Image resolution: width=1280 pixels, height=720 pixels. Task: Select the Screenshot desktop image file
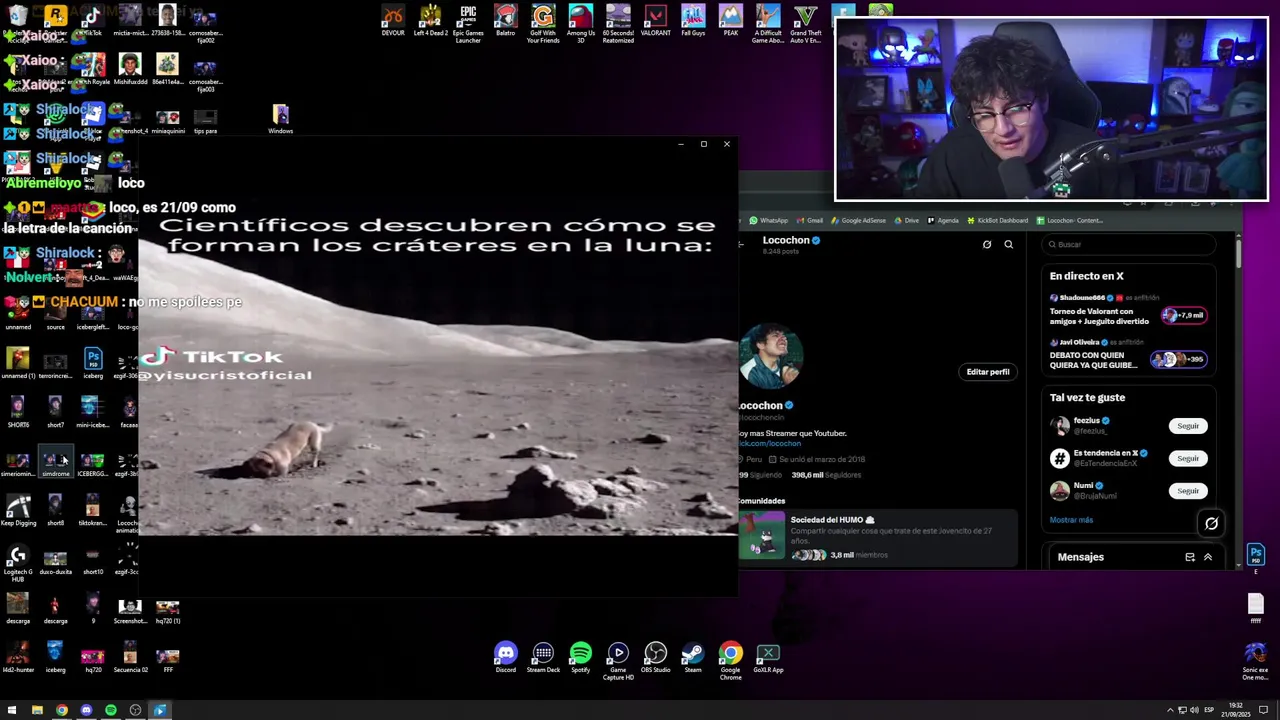(x=130, y=610)
